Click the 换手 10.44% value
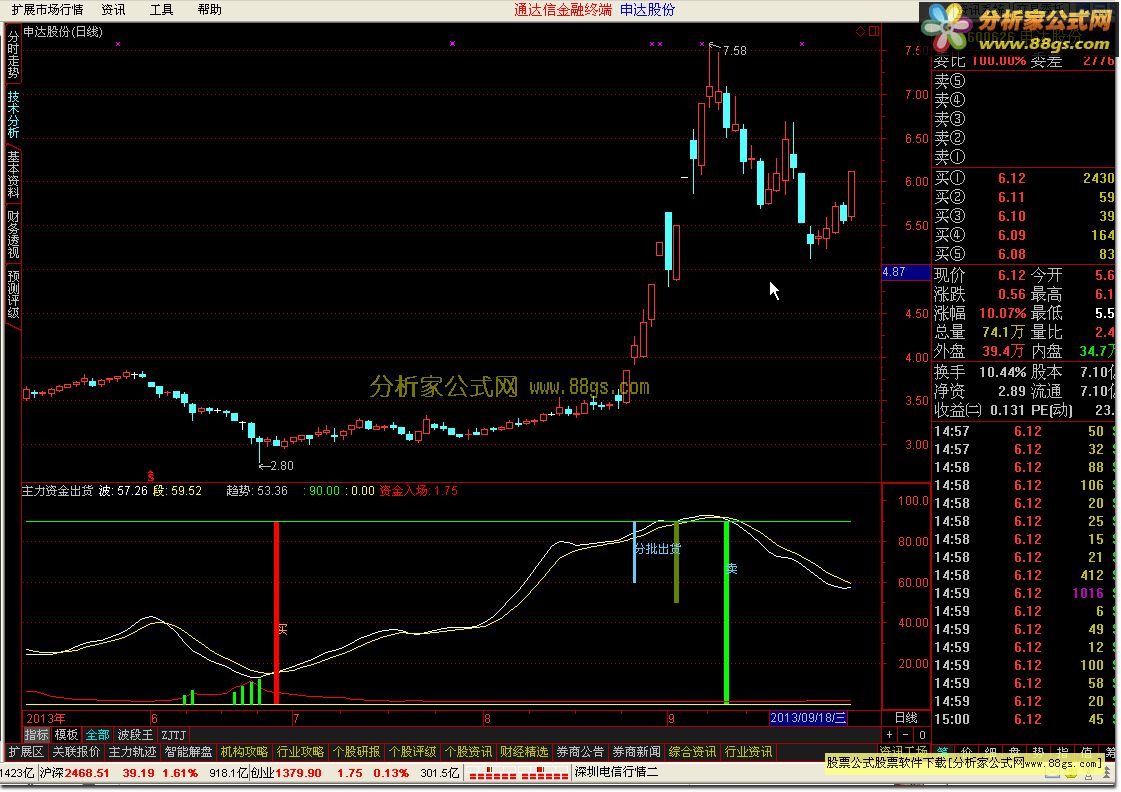The height and width of the screenshot is (792, 1121). pyautogui.click(x=1003, y=372)
